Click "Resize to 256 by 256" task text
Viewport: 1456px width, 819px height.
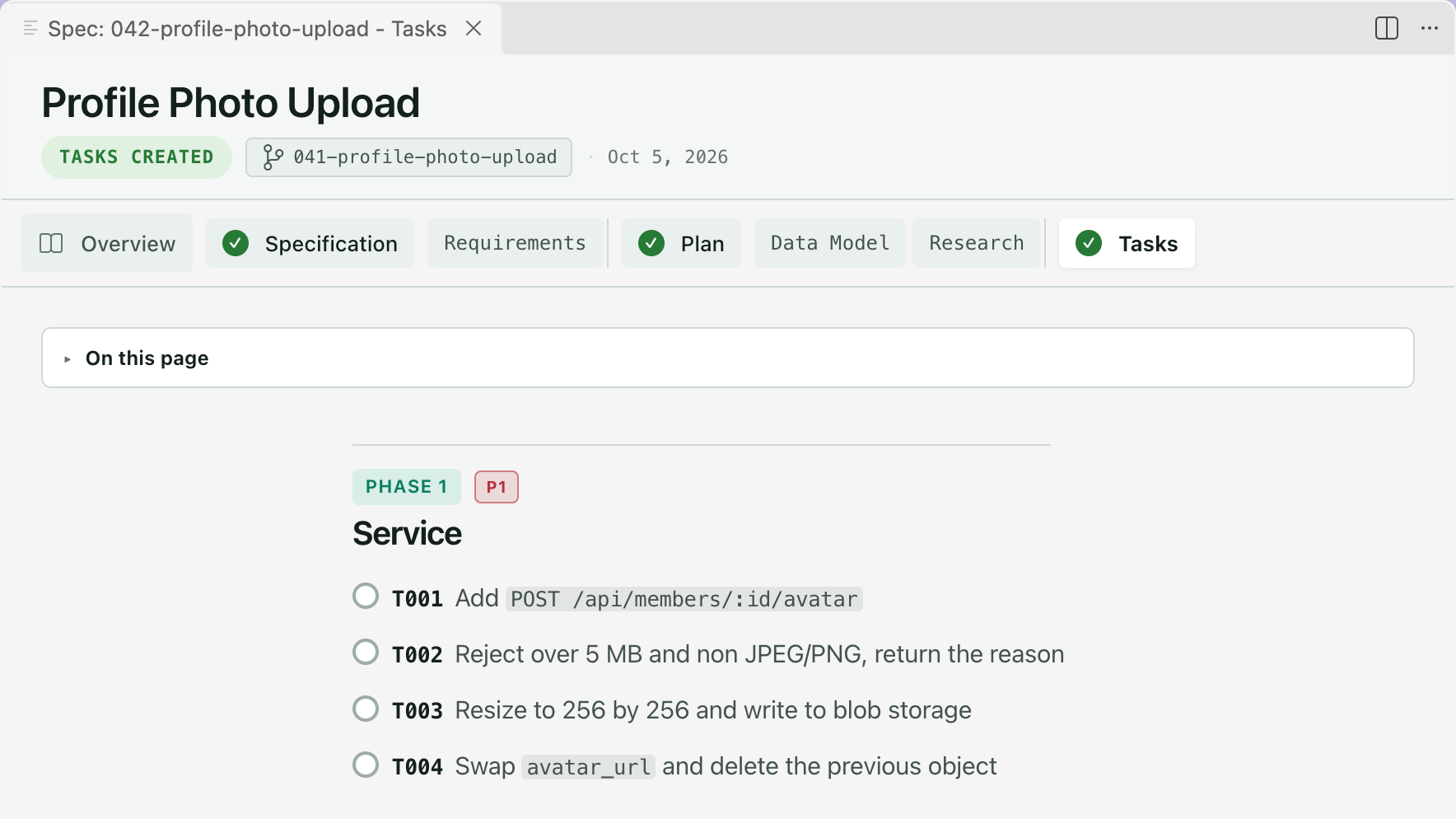572,710
